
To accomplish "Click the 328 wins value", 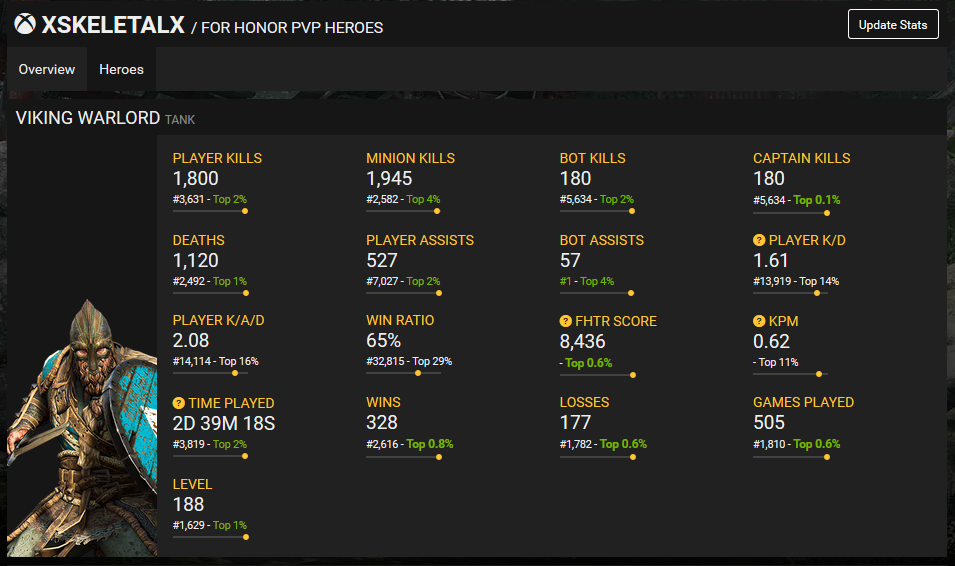I will (x=382, y=423).
